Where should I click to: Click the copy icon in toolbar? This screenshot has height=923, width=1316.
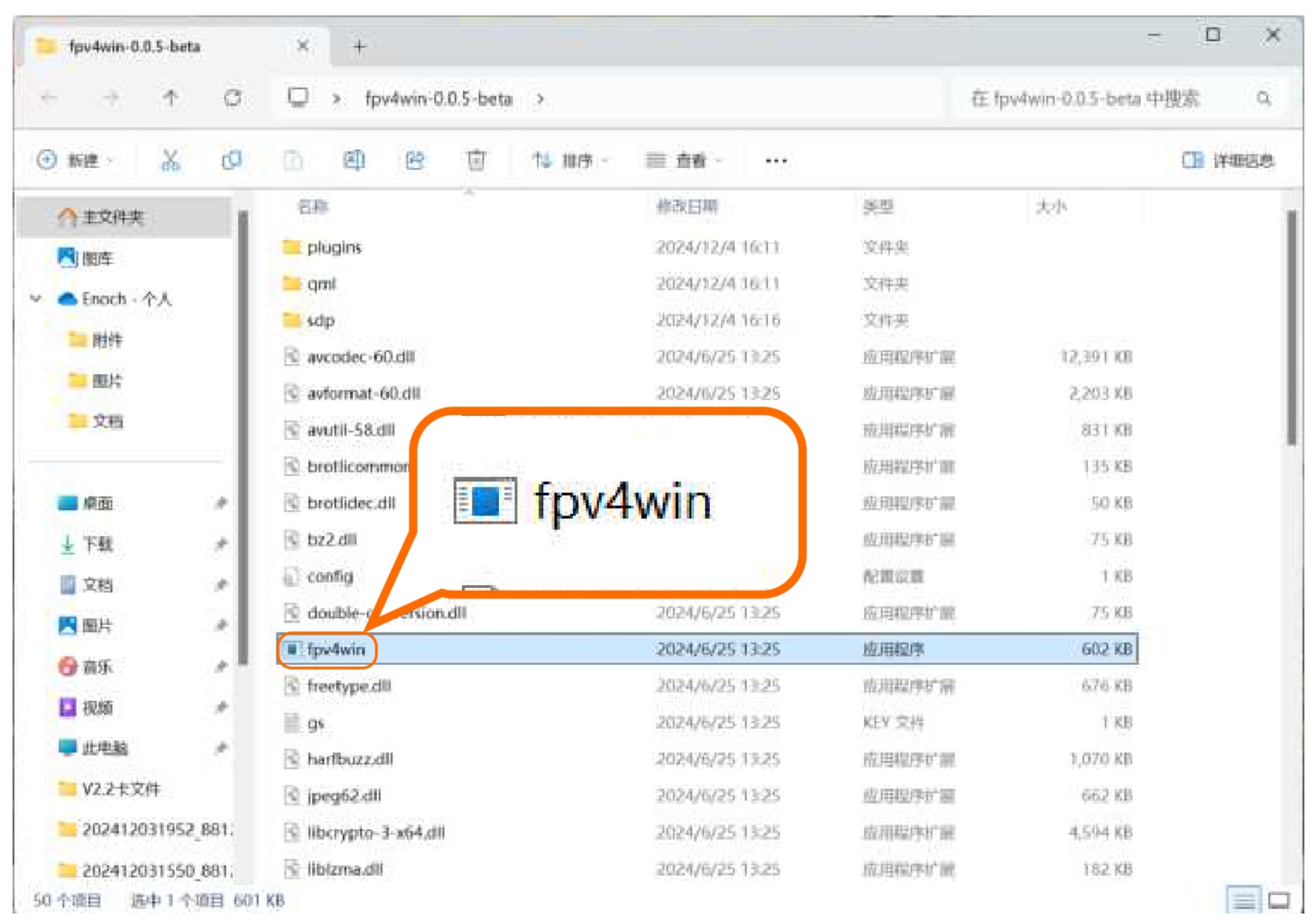point(232,160)
